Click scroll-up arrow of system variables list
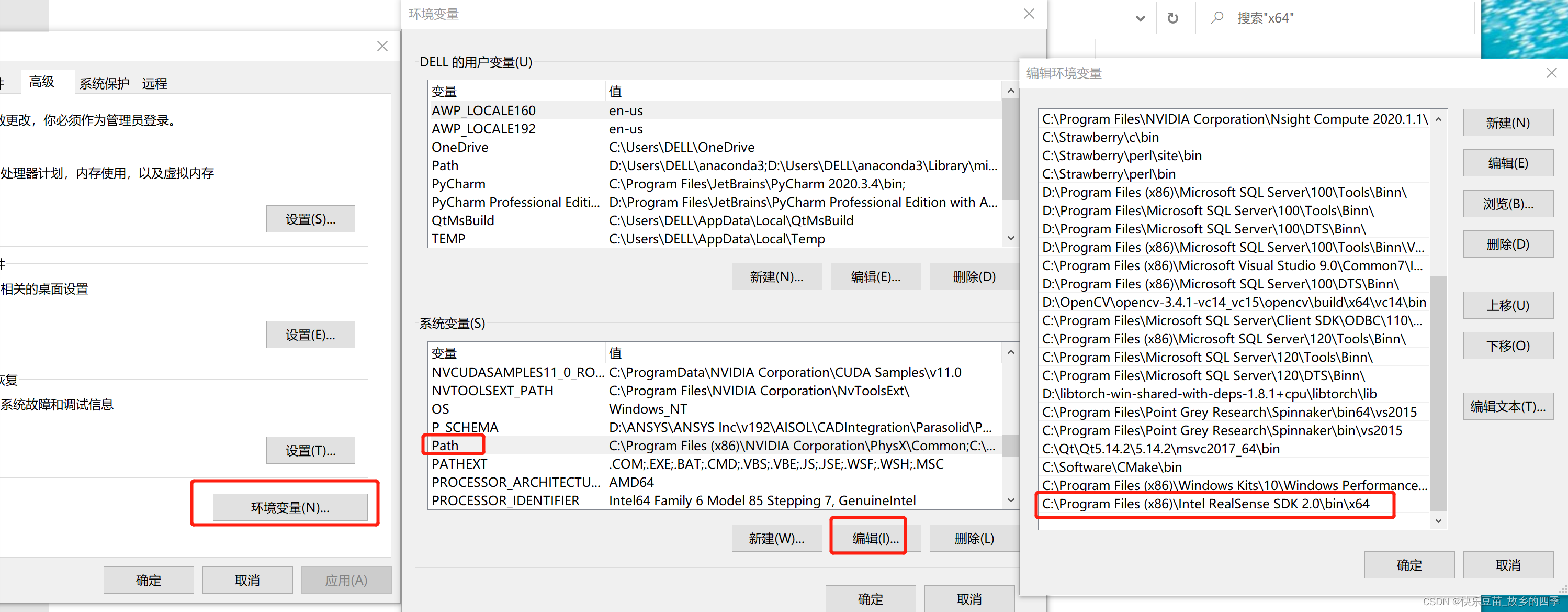 point(1010,352)
